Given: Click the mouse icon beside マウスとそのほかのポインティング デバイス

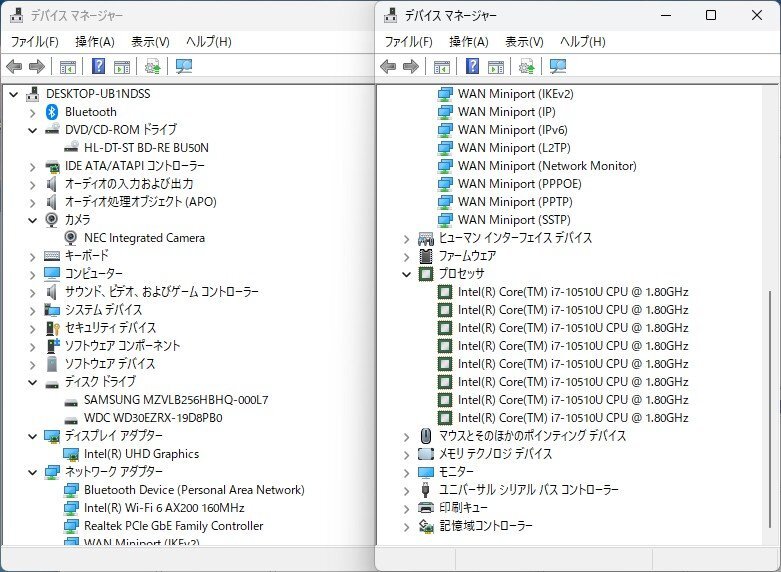Looking at the screenshot, I should click(425, 435).
